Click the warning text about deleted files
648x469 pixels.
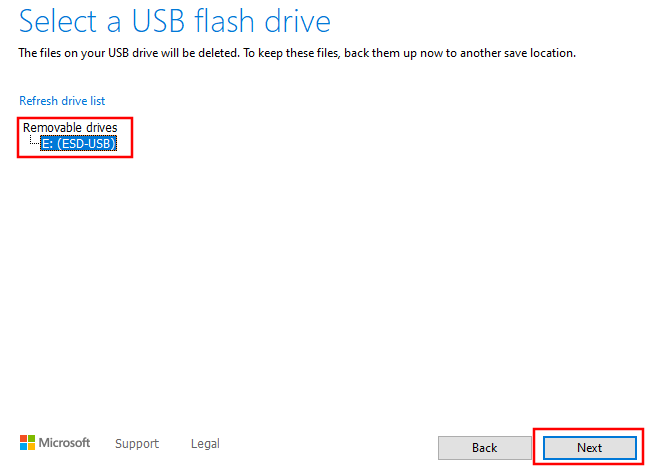coord(297,53)
